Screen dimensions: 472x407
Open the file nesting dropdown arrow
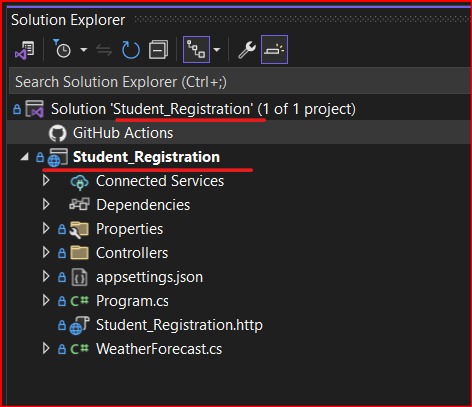[217, 50]
